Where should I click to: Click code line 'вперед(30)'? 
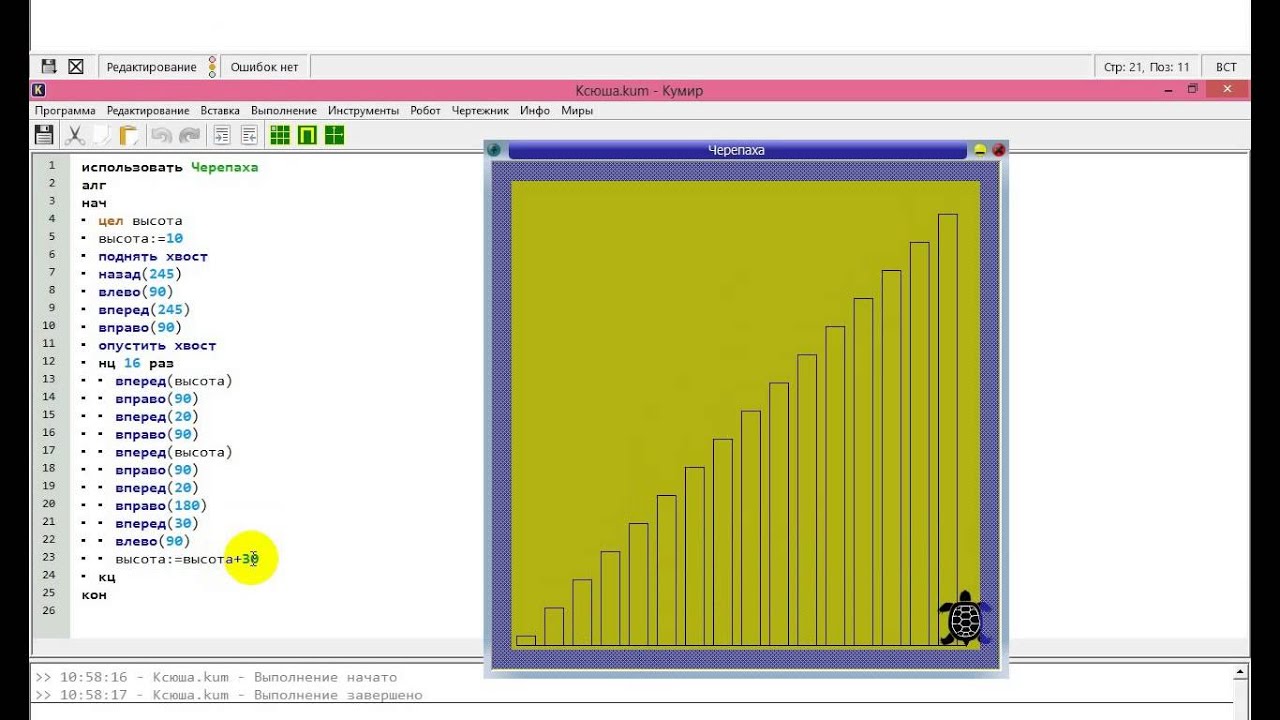(x=157, y=524)
